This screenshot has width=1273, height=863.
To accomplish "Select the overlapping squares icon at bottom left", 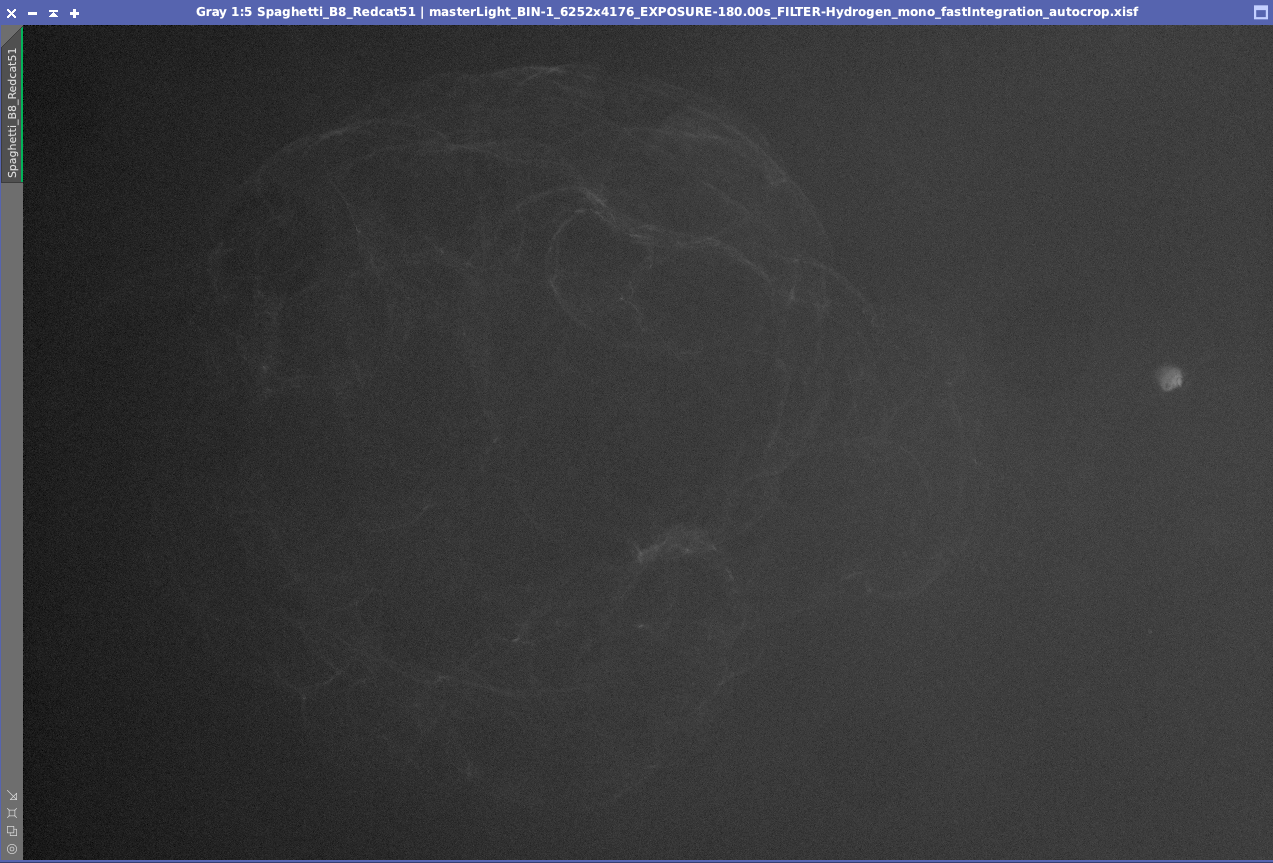I will coord(12,830).
